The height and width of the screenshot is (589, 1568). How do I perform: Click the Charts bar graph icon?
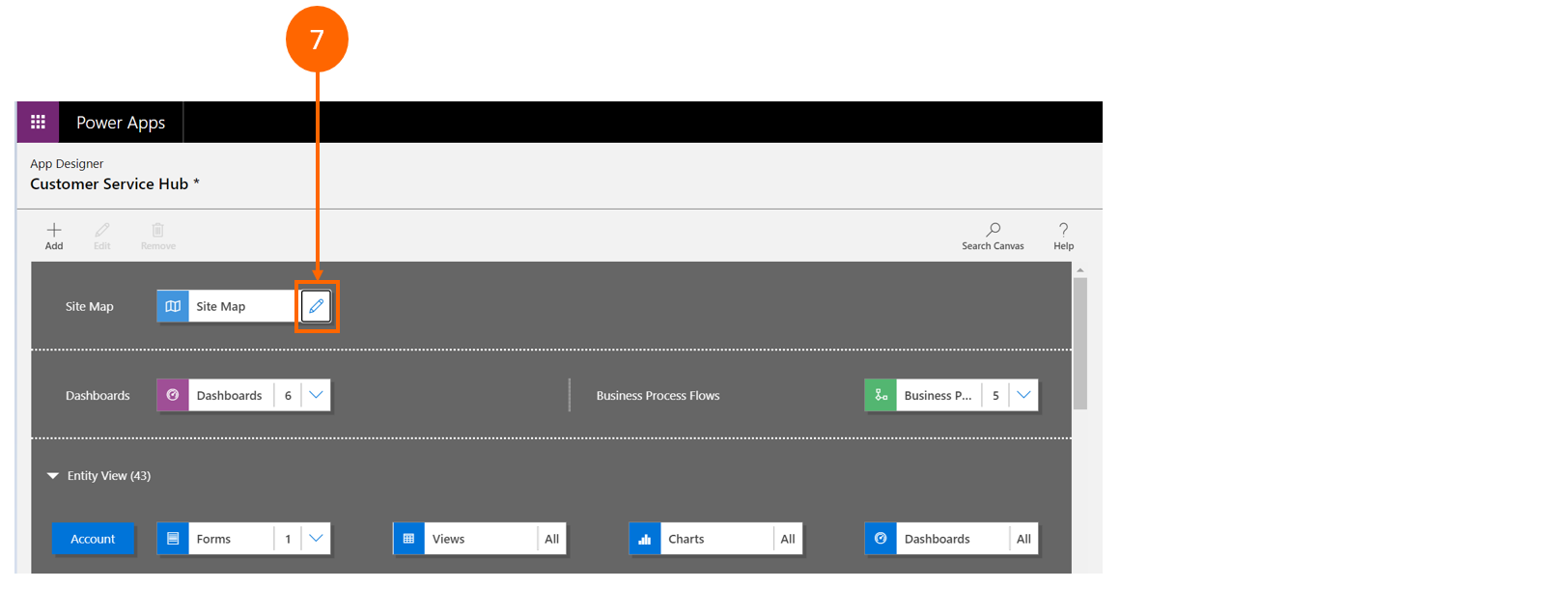point(645,539)
